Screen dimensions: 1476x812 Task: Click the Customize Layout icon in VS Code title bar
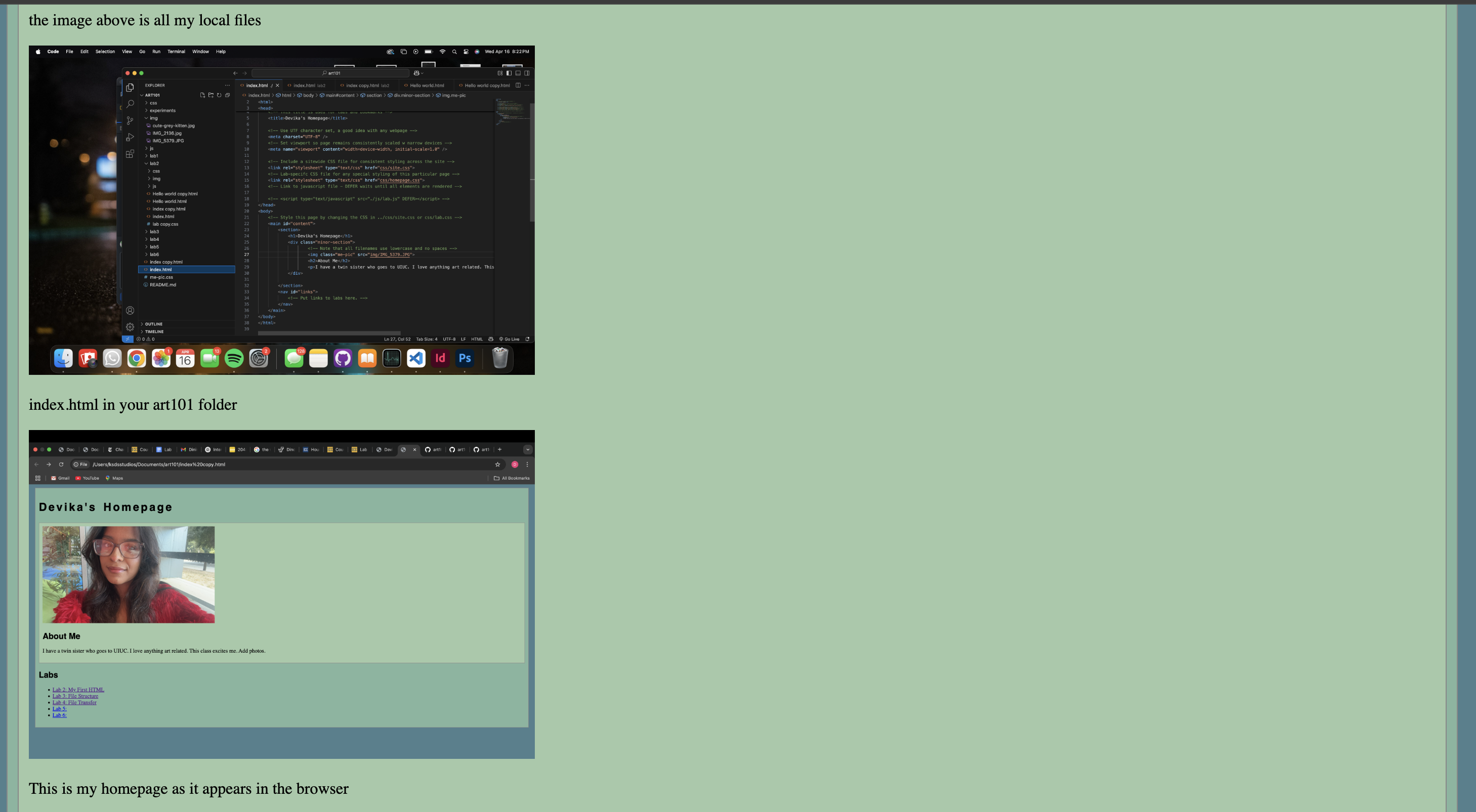499,73
